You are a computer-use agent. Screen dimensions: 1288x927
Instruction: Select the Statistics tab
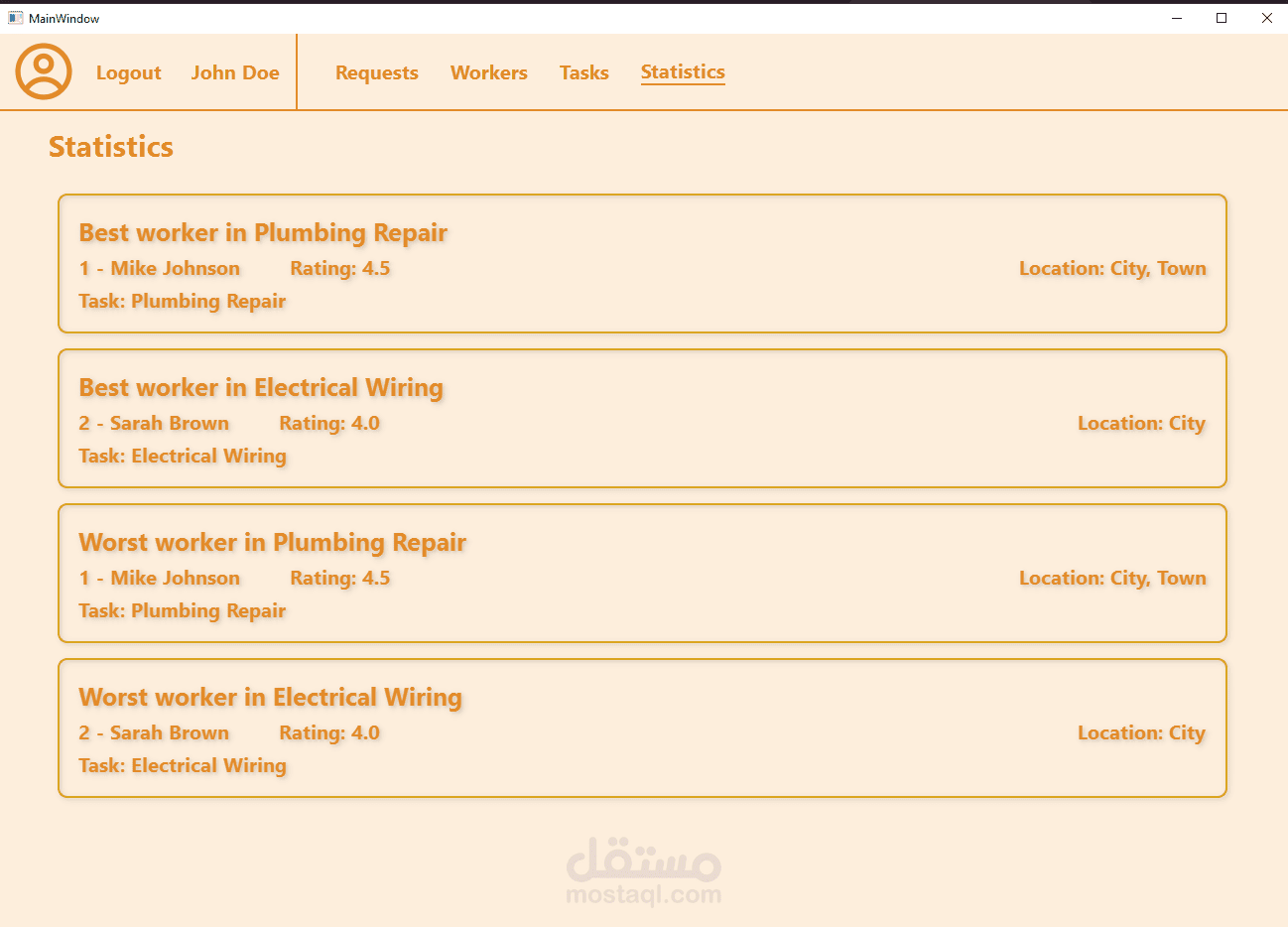683,71
